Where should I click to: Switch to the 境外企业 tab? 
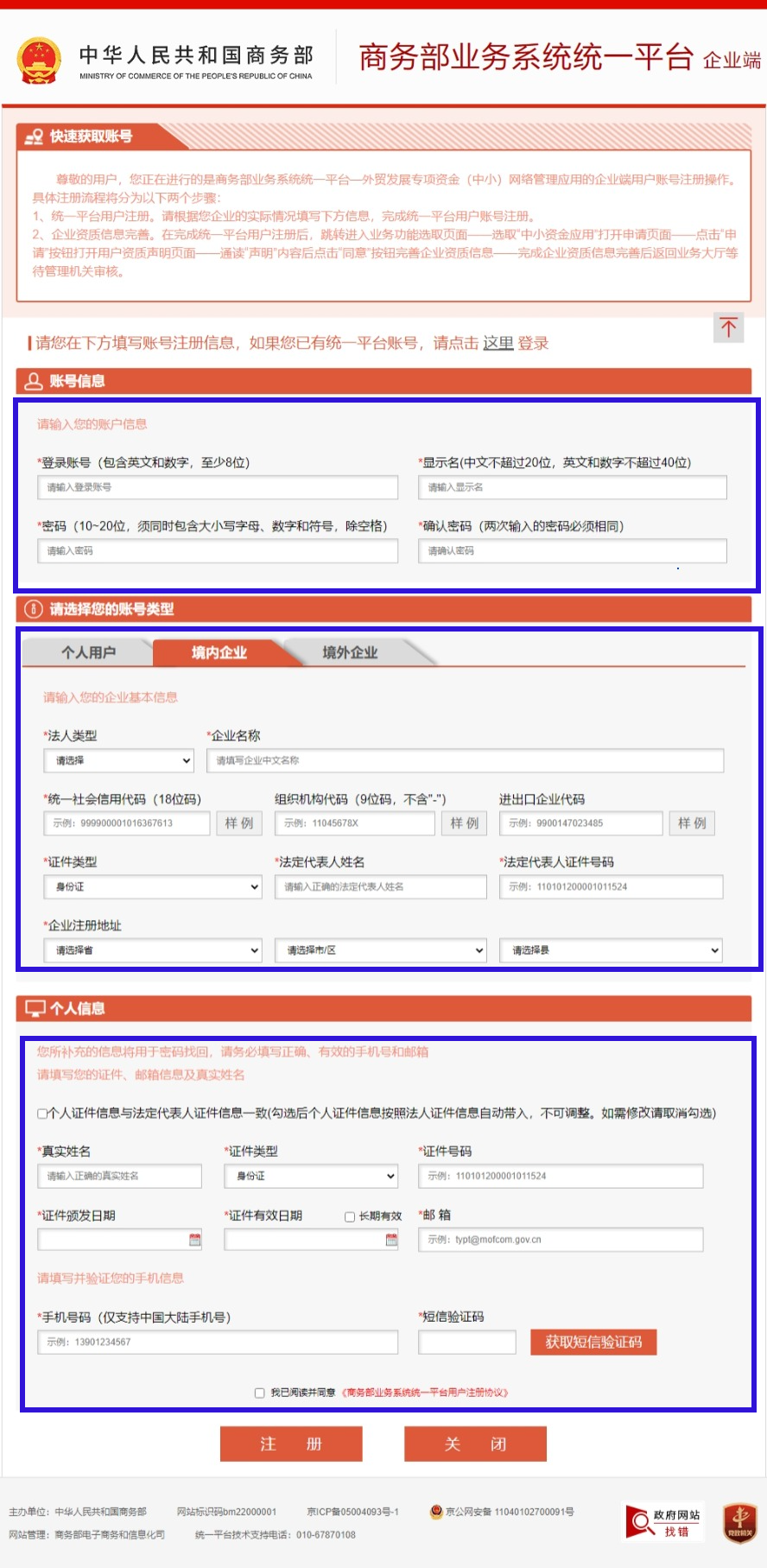coord(350,652)
